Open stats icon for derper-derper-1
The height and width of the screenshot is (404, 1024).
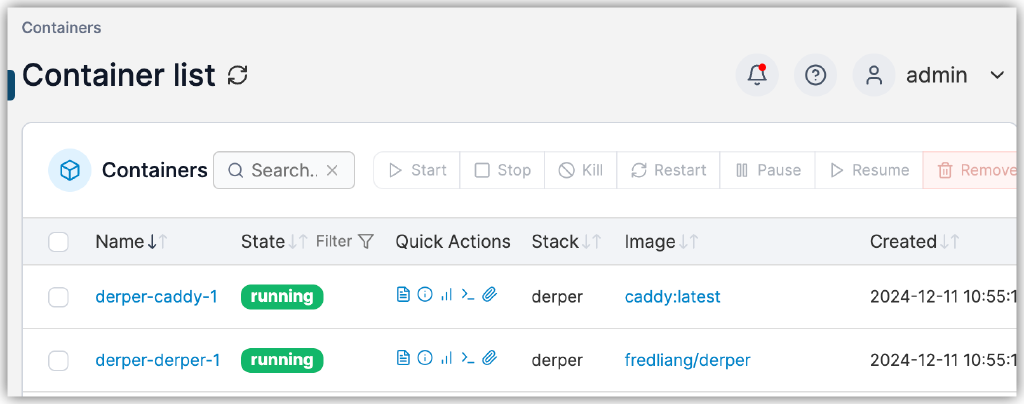pyautogui.click(x=446, y=358)
